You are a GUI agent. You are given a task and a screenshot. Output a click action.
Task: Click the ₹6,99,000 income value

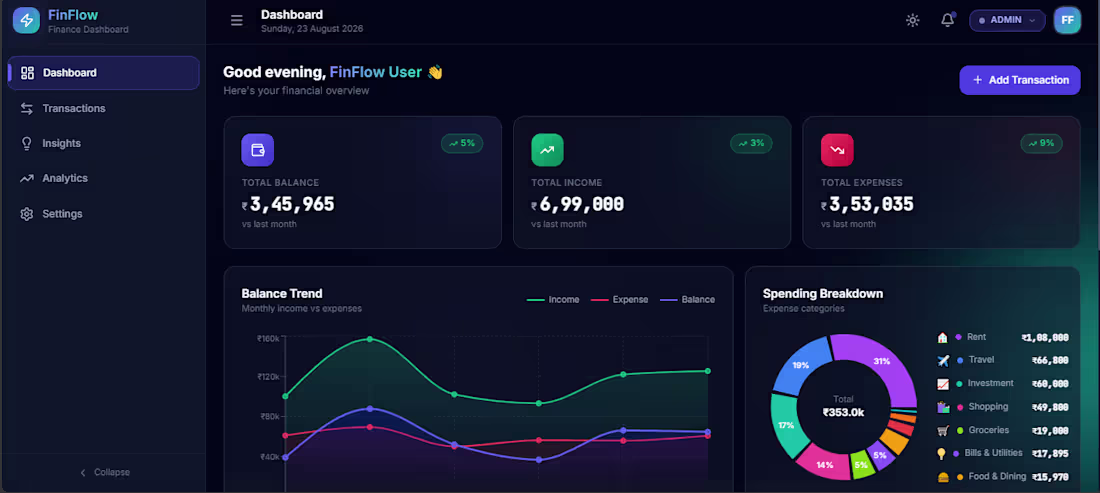pos(577,204)
